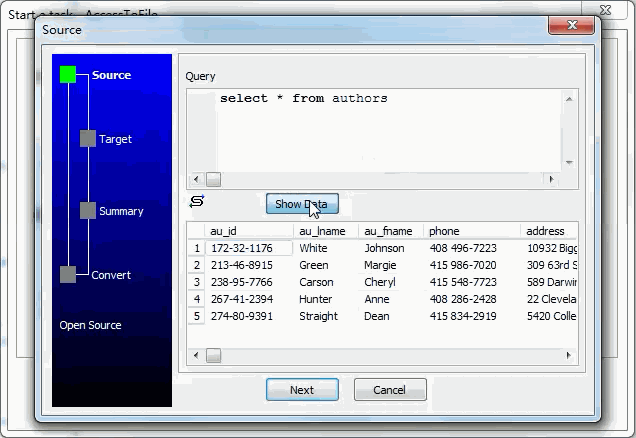Click the cell 274-80-9391
This screenshot has width=636, height=438.
coord(249,316)
